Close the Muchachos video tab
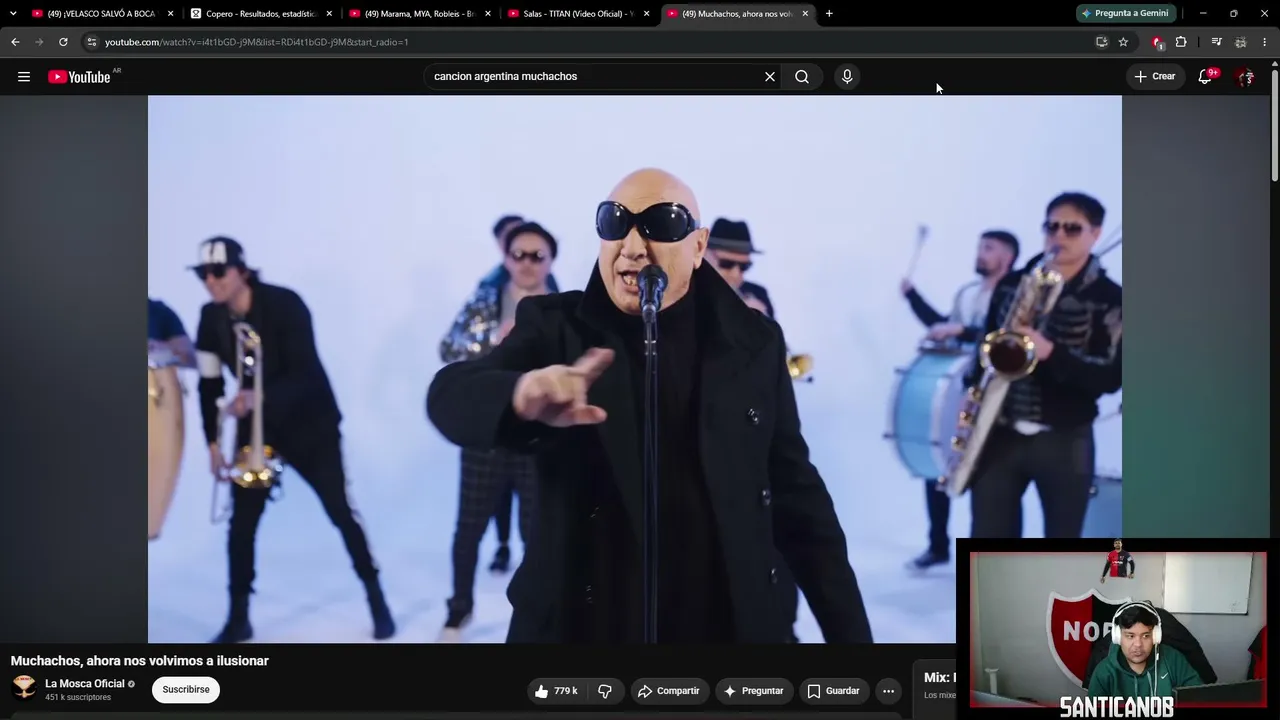The width and height of the screenshot is (1280, 720). pos(805,14)
